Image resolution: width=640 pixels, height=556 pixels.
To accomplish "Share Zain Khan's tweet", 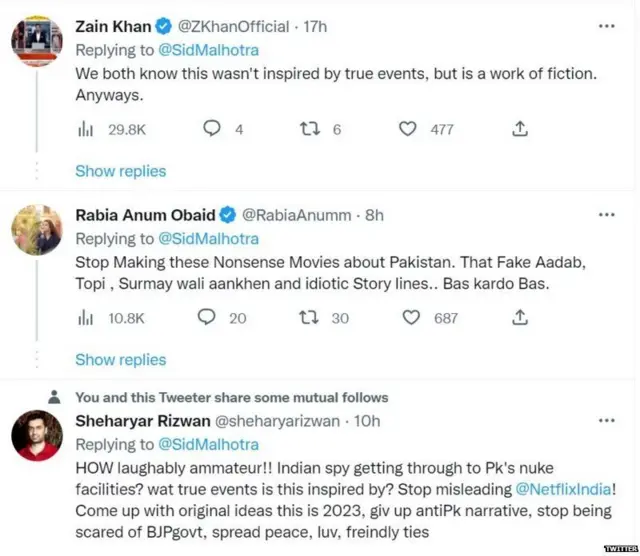I will [x=519, y=129].
